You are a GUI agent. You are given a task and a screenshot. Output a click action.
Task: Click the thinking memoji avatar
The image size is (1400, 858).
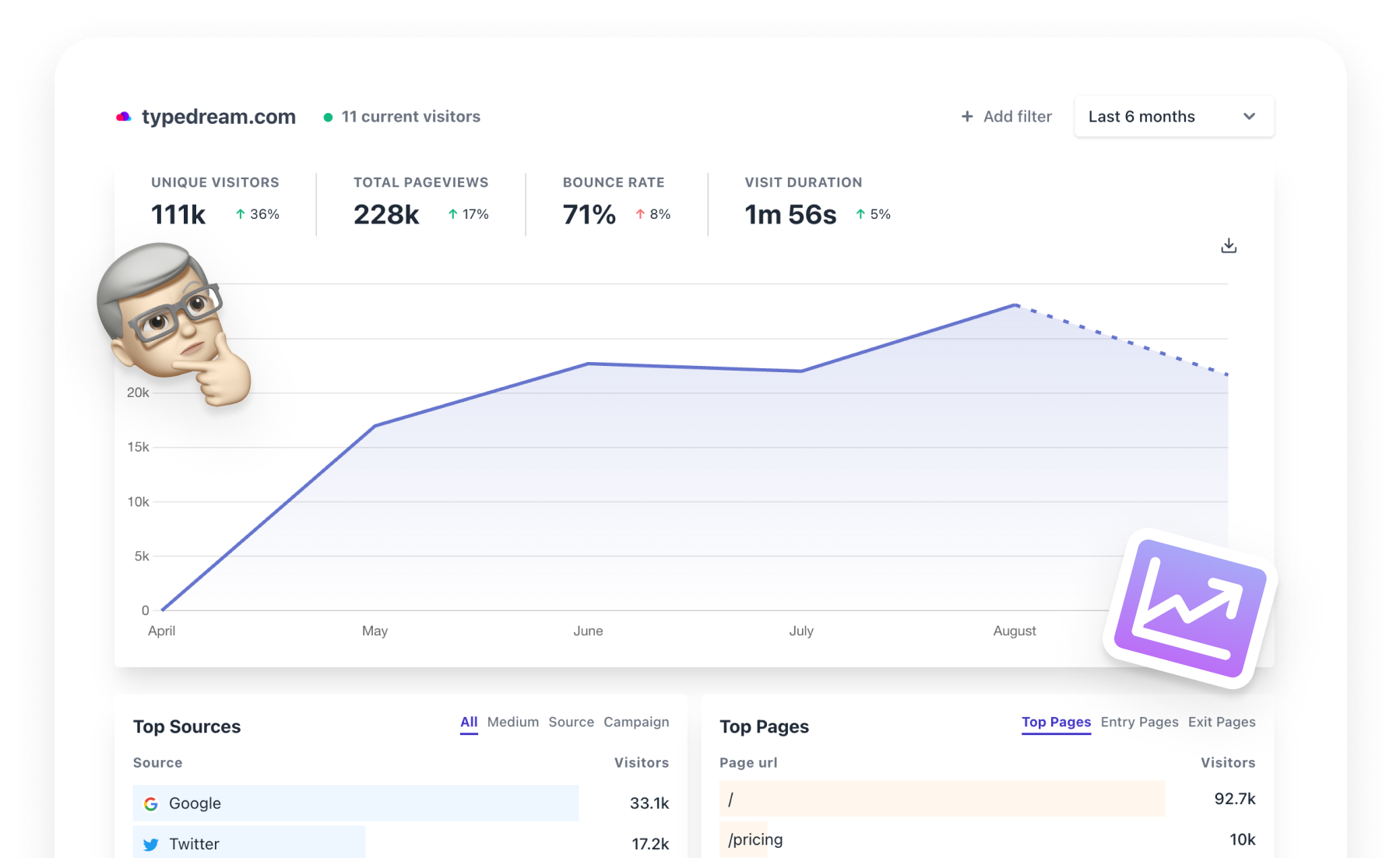(x=172, y=323)
